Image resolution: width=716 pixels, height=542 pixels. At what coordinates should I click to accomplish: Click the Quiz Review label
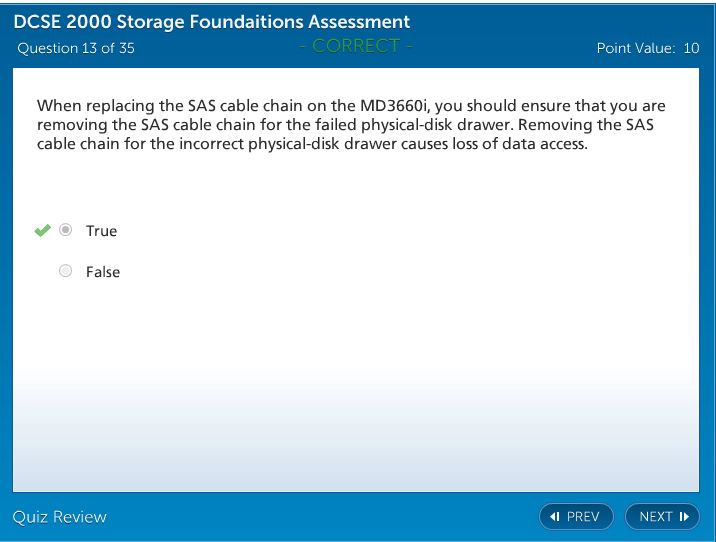[59, 517]
